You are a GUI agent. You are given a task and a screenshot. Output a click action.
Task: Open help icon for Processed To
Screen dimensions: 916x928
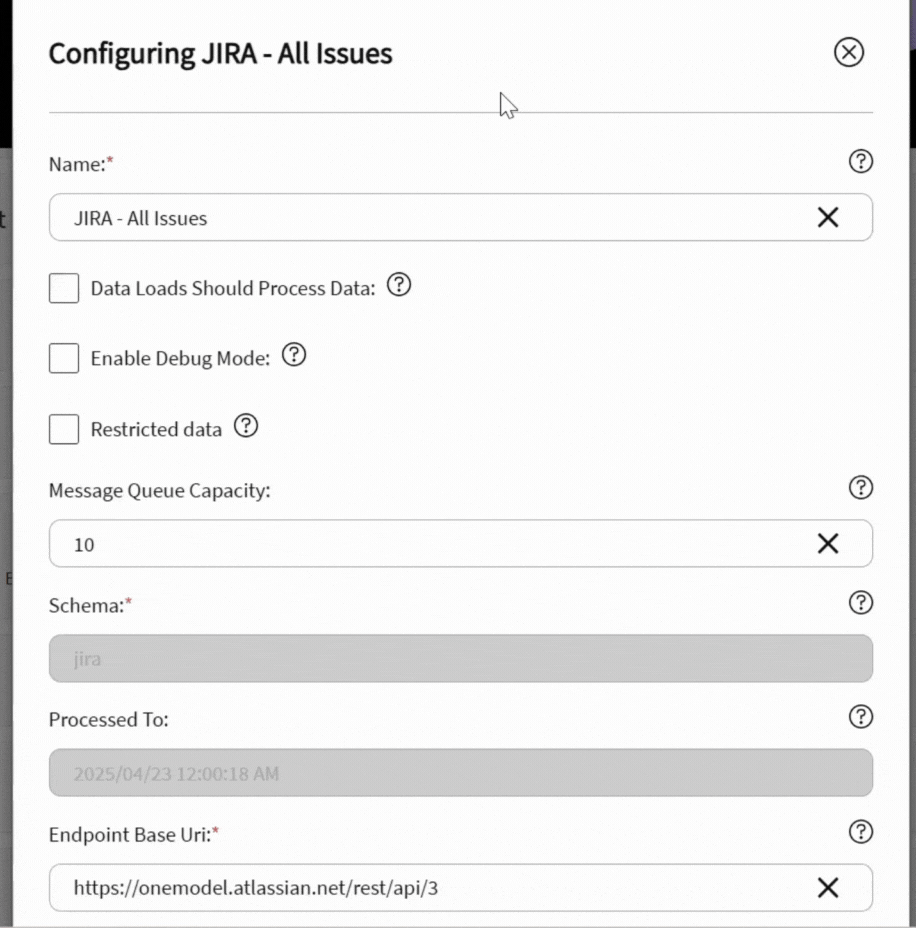(860, 716)
